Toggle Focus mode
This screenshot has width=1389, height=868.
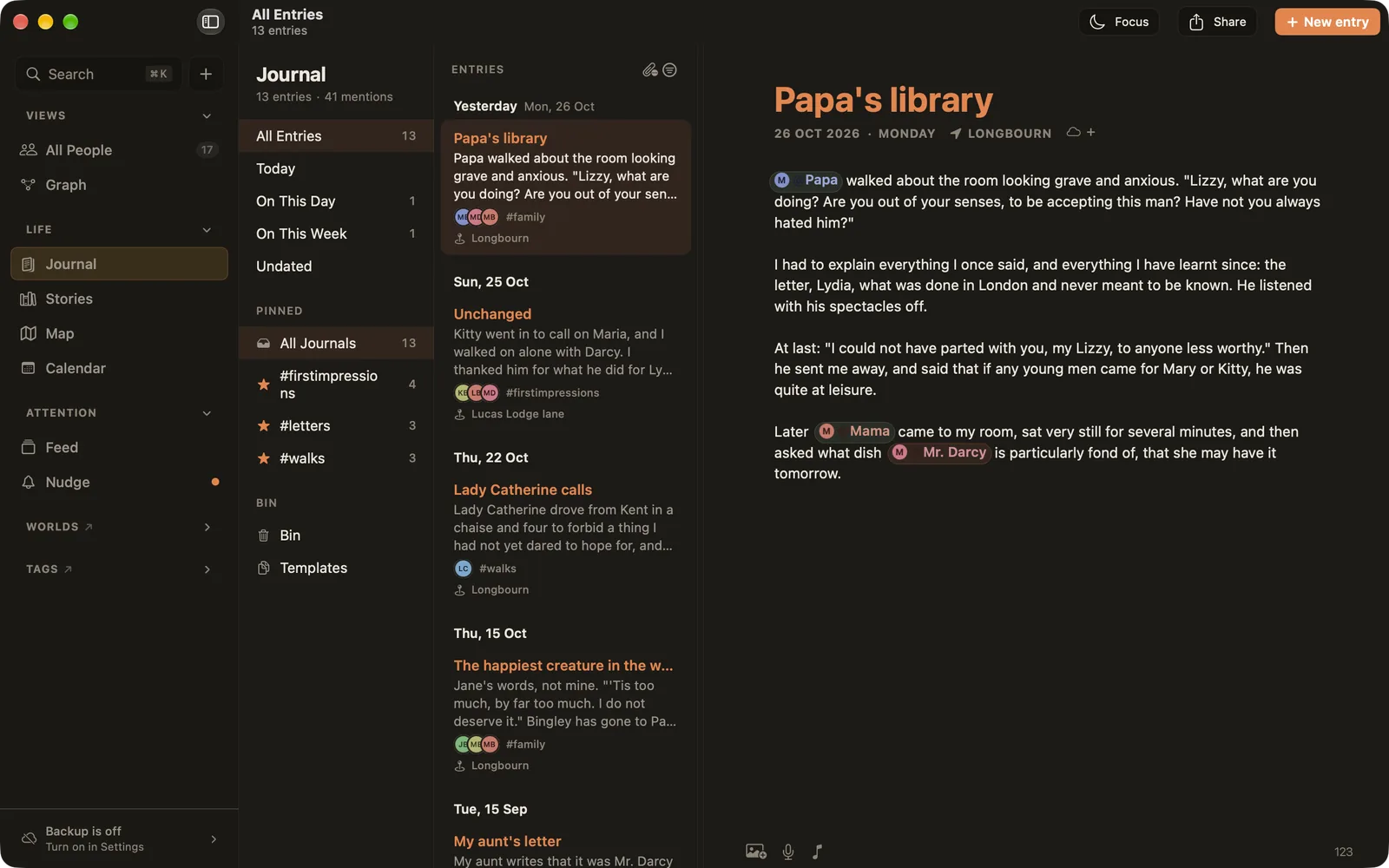(x=1119, y=22)
